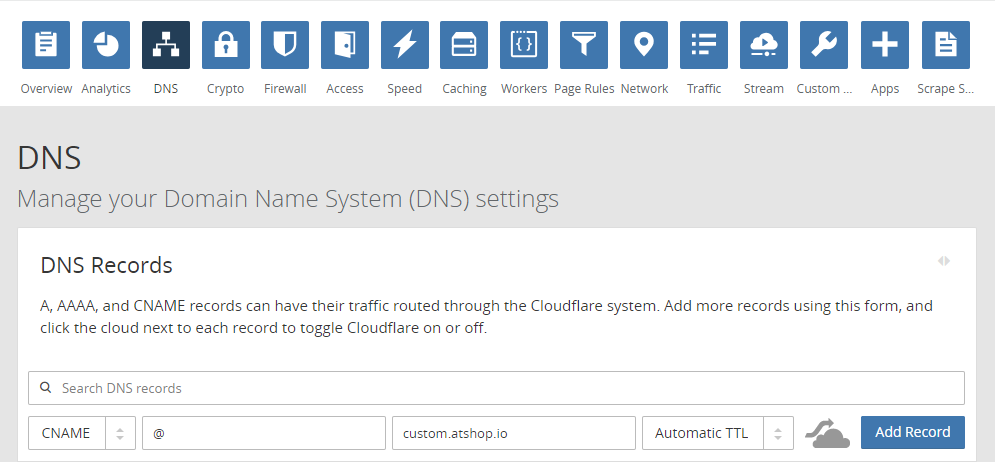Click the Add Record button
The height and width of the screenshot is (462, 995).
912,433
